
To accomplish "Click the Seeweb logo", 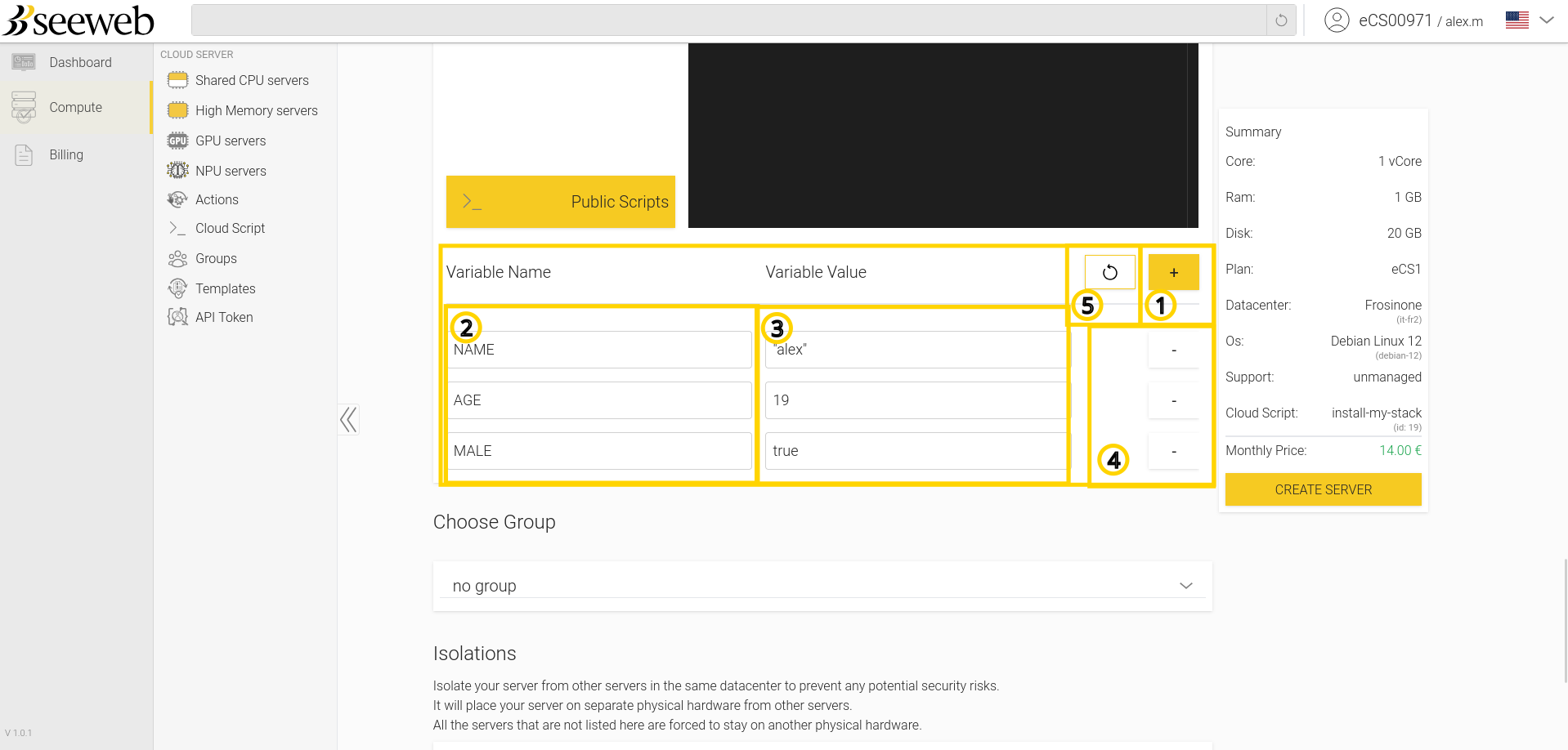I will point(78,20).
